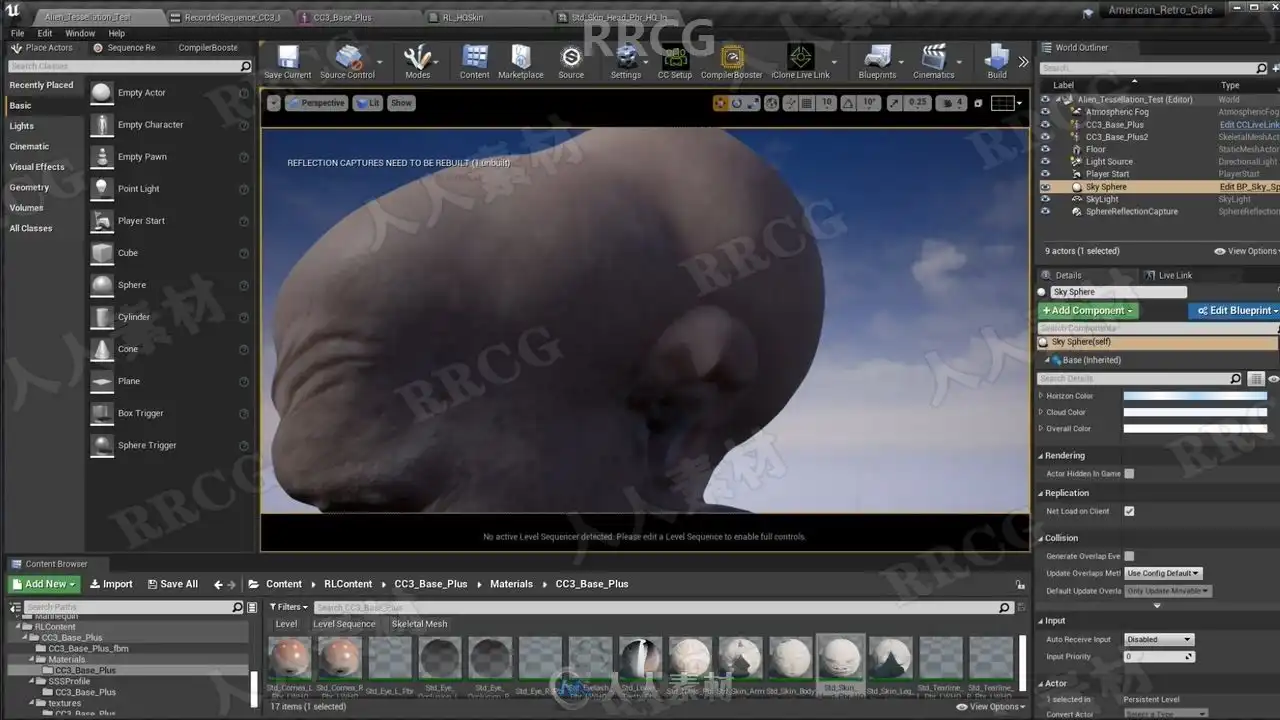The height and width of the screenshot is (720, 1280).
Task: Open the Update Overlaps Method dropdown
Action: pyautogui.click(x=1163, y=573)
